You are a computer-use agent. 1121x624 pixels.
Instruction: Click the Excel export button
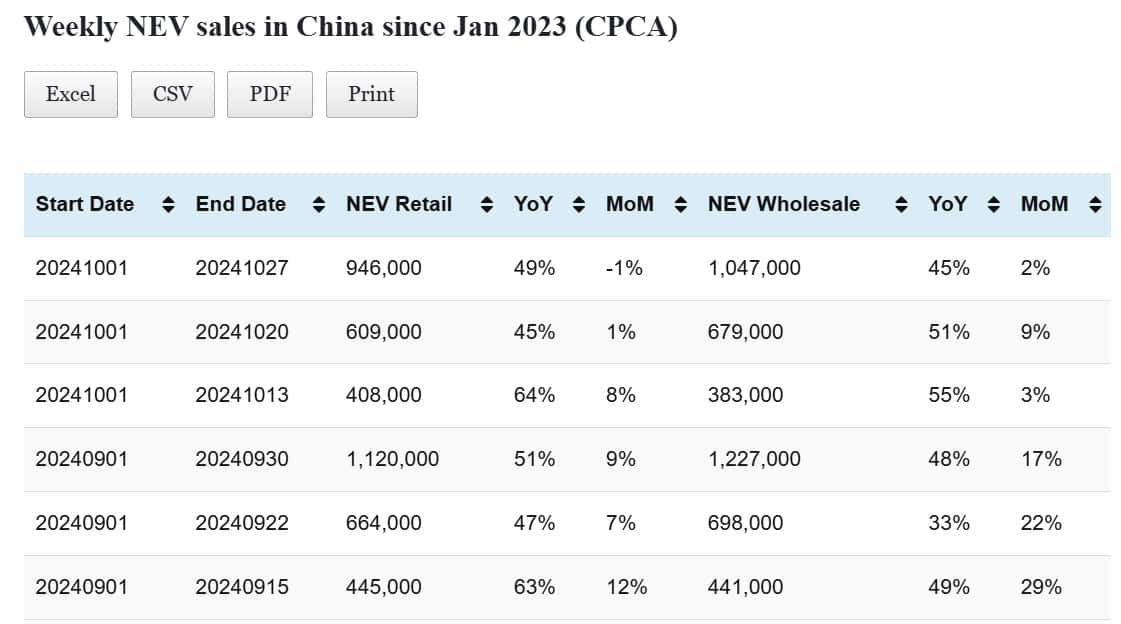pyautogui.click(x=70, y=94)
